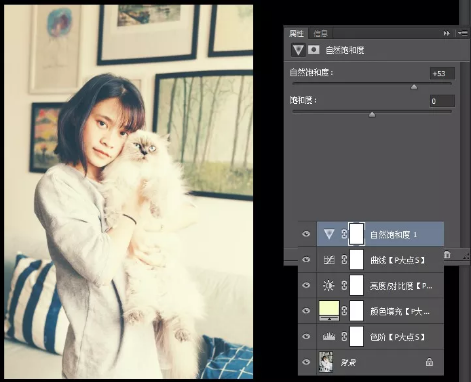Open the Properties panel flyout menu
The height and width of the screenshot is (382, 471).
tap(462, 33)
